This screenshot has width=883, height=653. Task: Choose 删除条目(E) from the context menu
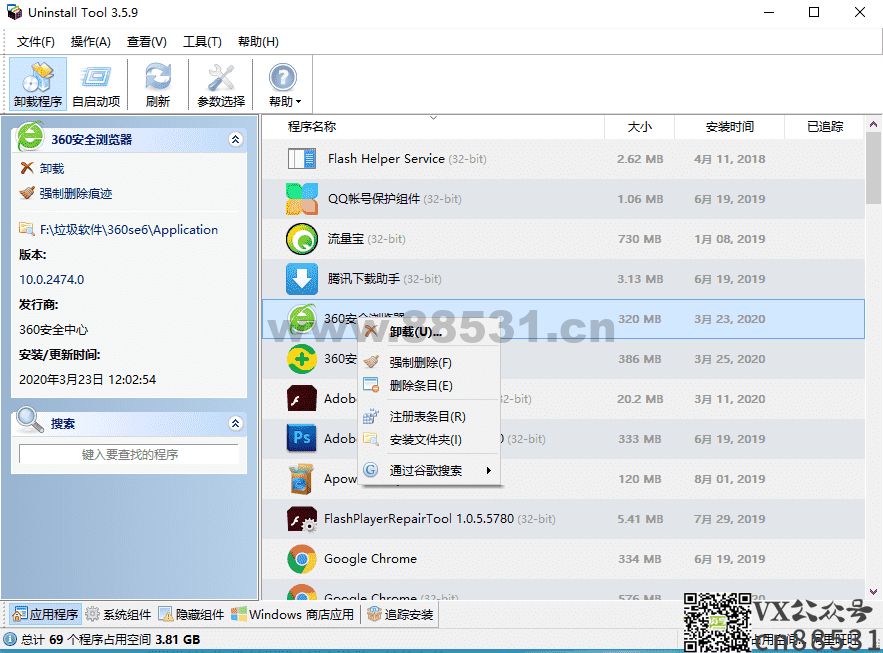[x=430, y=386]
